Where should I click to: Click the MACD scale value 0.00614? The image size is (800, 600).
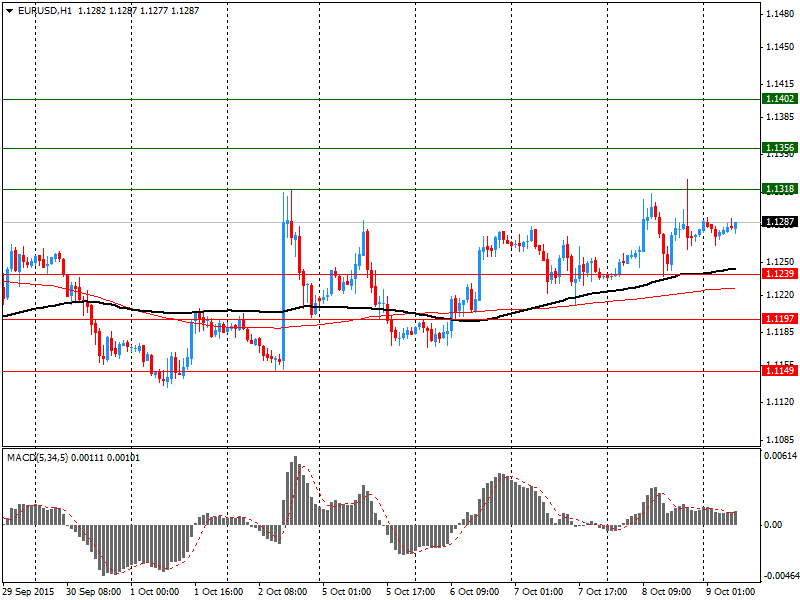[780, 456]
